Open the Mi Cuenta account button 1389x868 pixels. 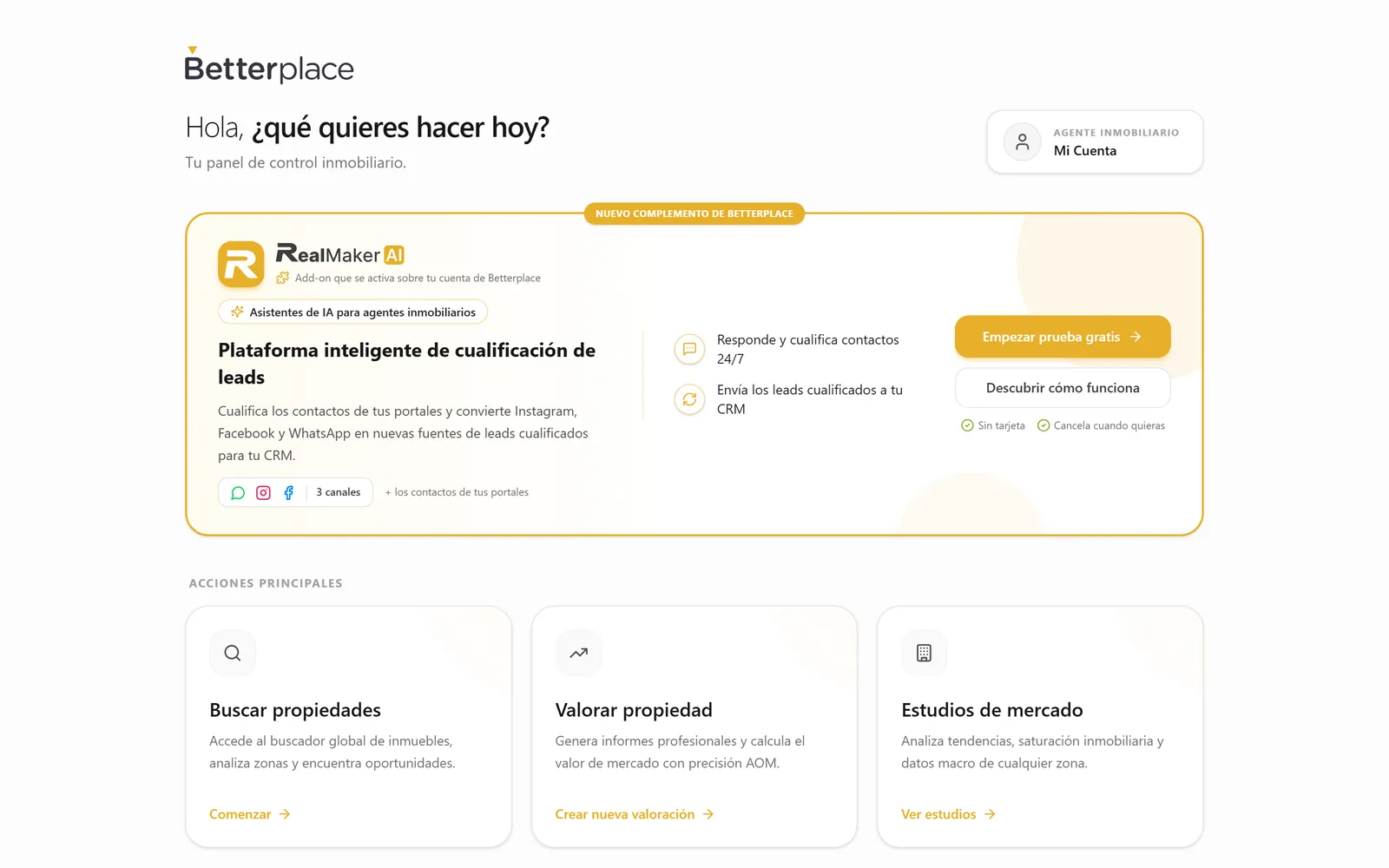tap(1095, 141)
